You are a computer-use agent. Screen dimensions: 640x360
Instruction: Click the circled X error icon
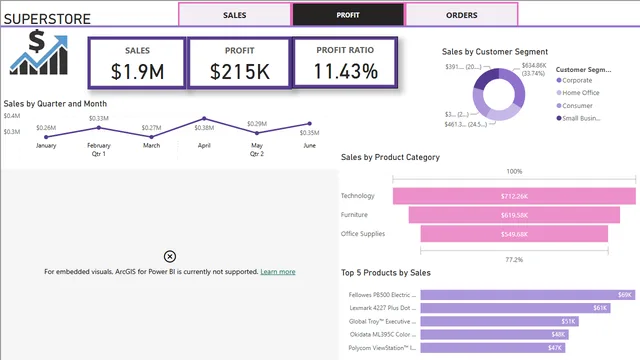170,256
